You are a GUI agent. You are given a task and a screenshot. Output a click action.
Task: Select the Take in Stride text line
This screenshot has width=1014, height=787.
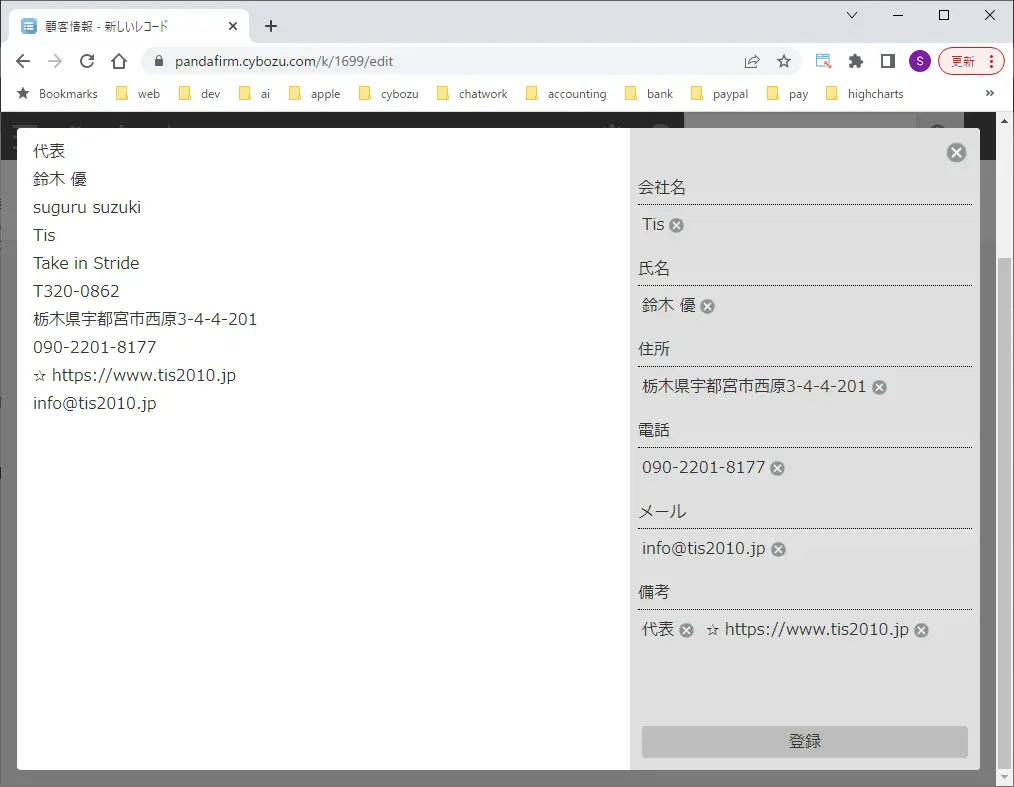(x=86, y=263)
